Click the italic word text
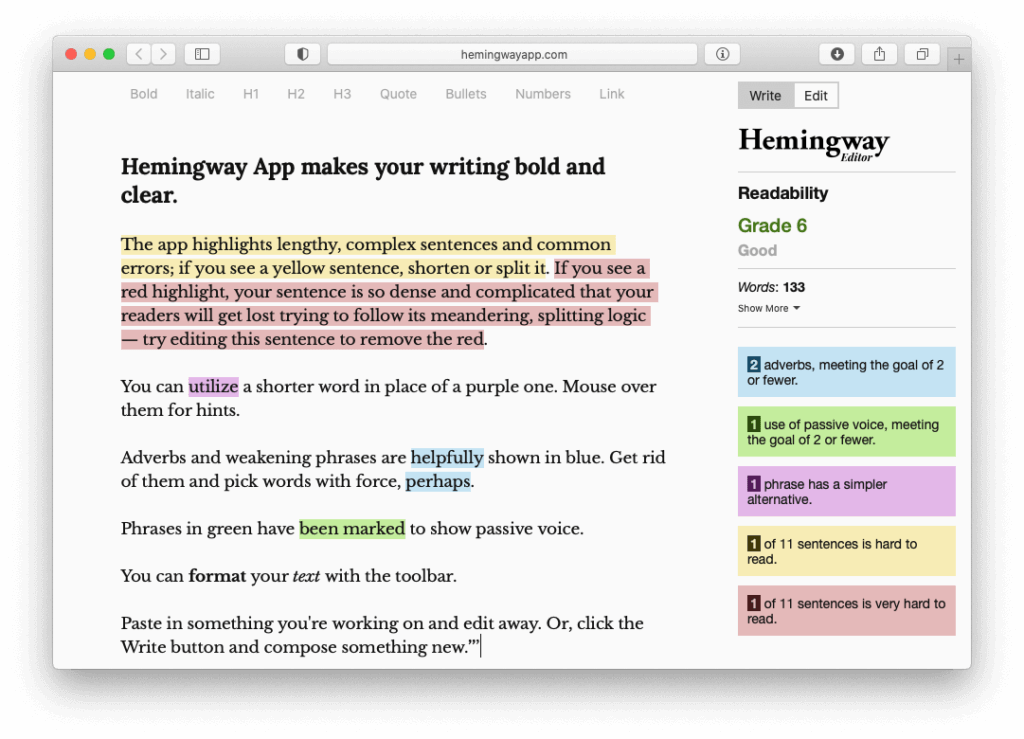The height and width of the screenshot is (739, 1024). click(306, 576)
